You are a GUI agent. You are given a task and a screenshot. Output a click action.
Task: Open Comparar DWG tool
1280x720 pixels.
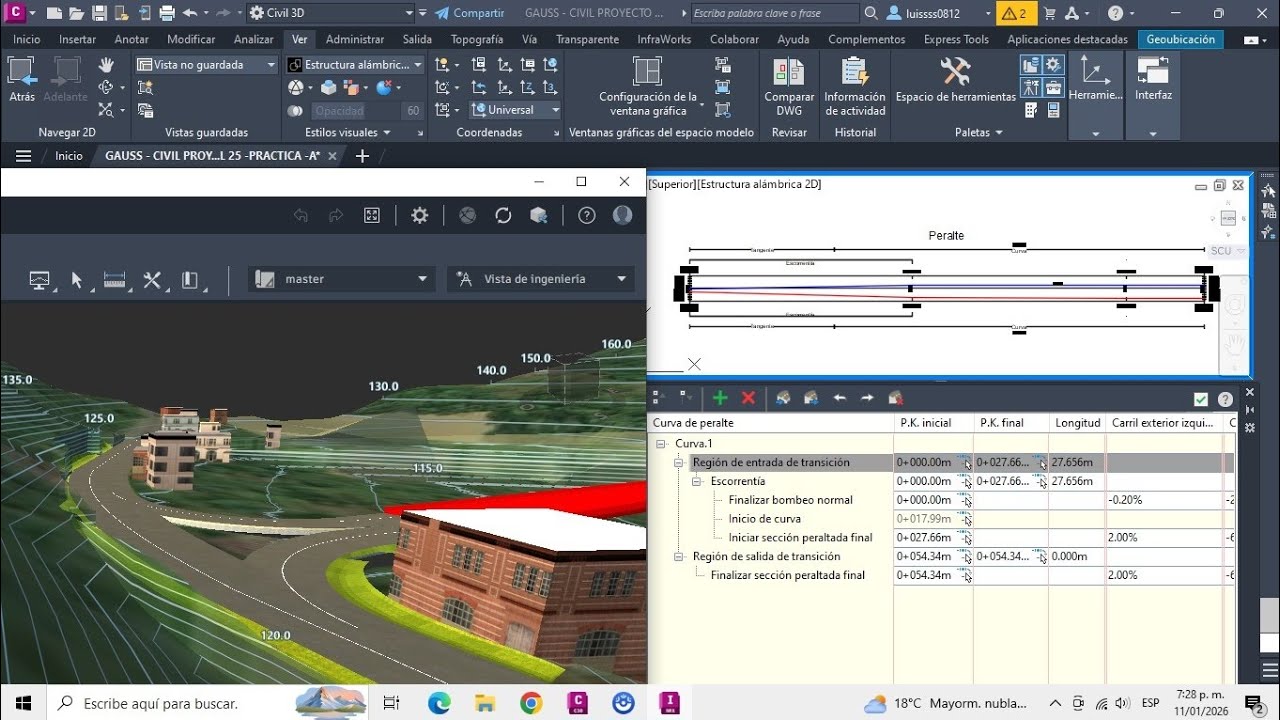point(789,86)
